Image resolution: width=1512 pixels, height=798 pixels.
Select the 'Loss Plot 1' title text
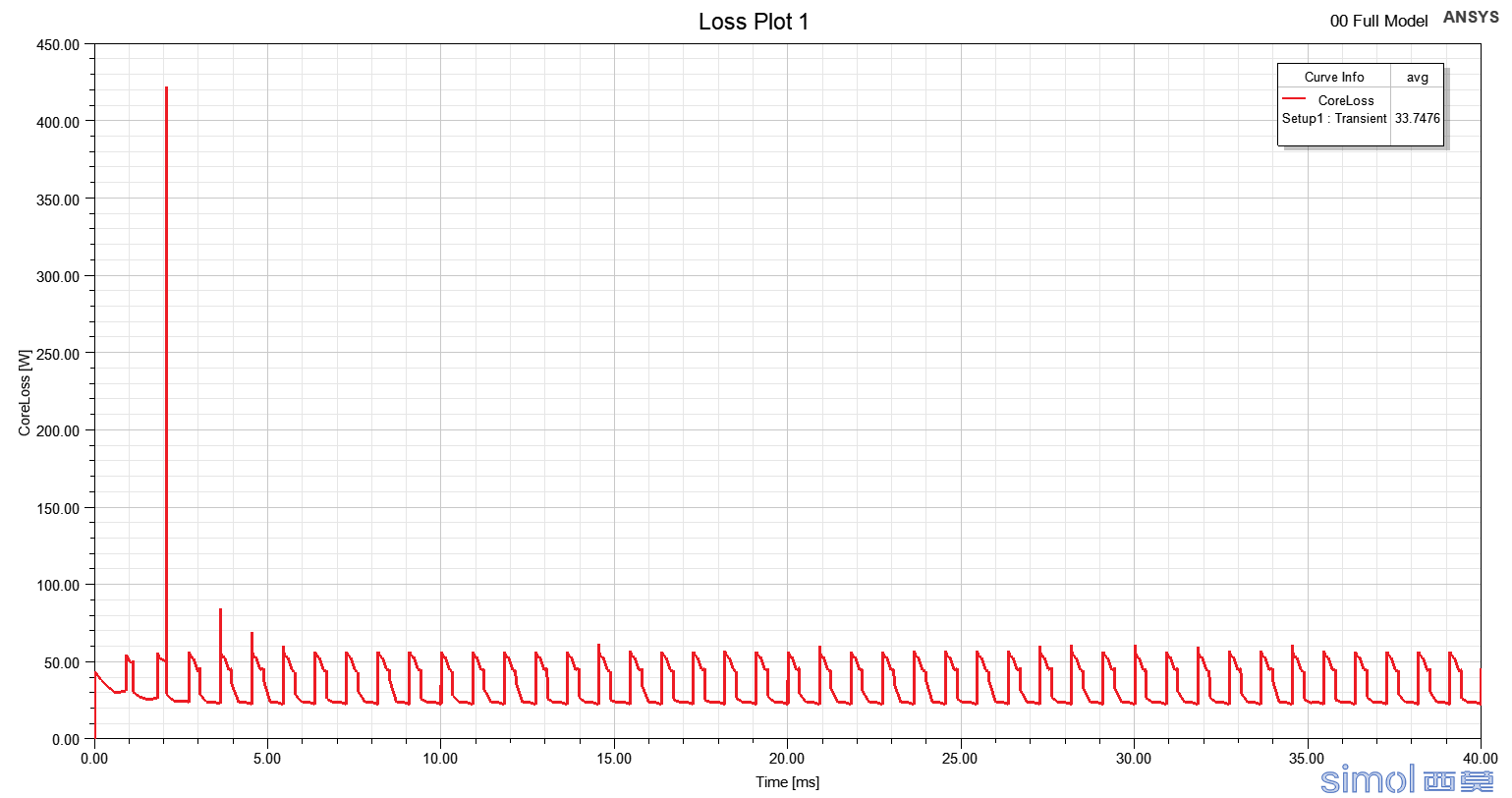754,22
